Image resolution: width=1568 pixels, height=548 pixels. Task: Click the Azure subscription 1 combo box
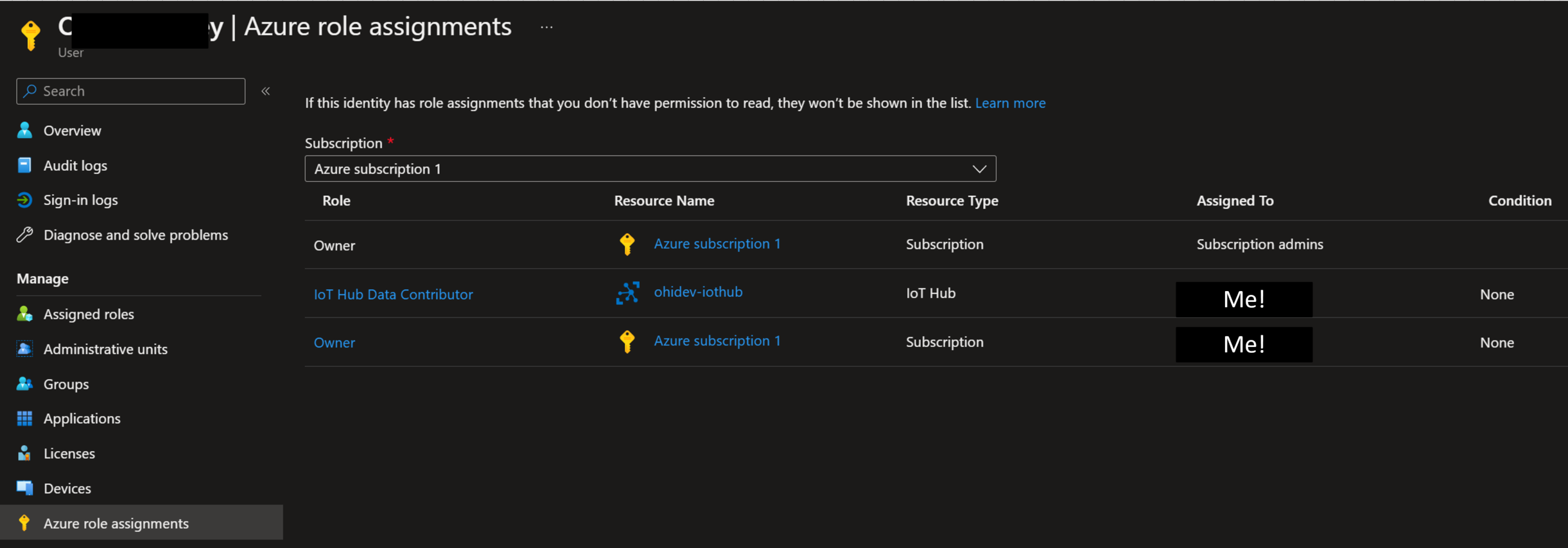(x=650, y=169)
